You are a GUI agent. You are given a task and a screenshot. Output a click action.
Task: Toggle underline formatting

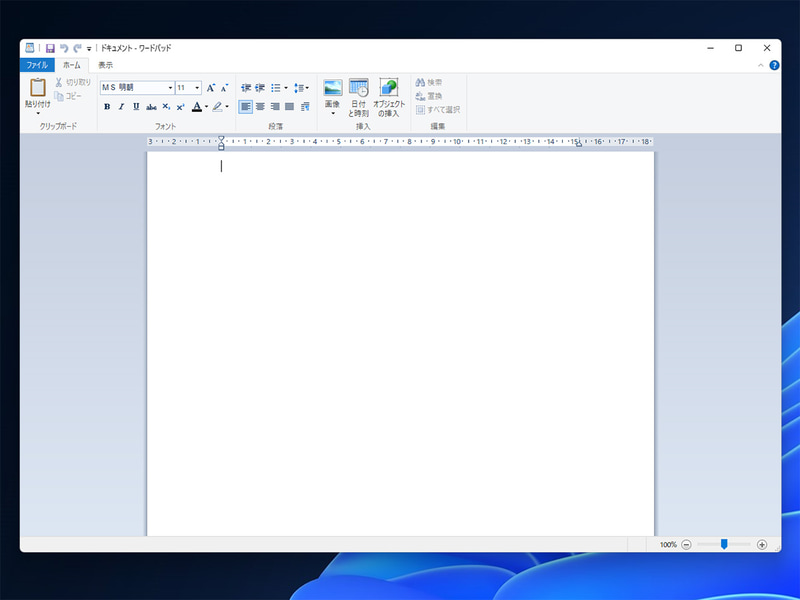[x=136, y=107]
